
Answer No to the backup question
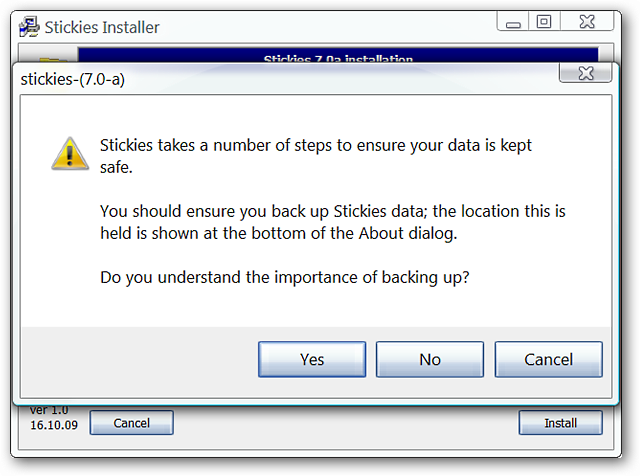[430, 359]
